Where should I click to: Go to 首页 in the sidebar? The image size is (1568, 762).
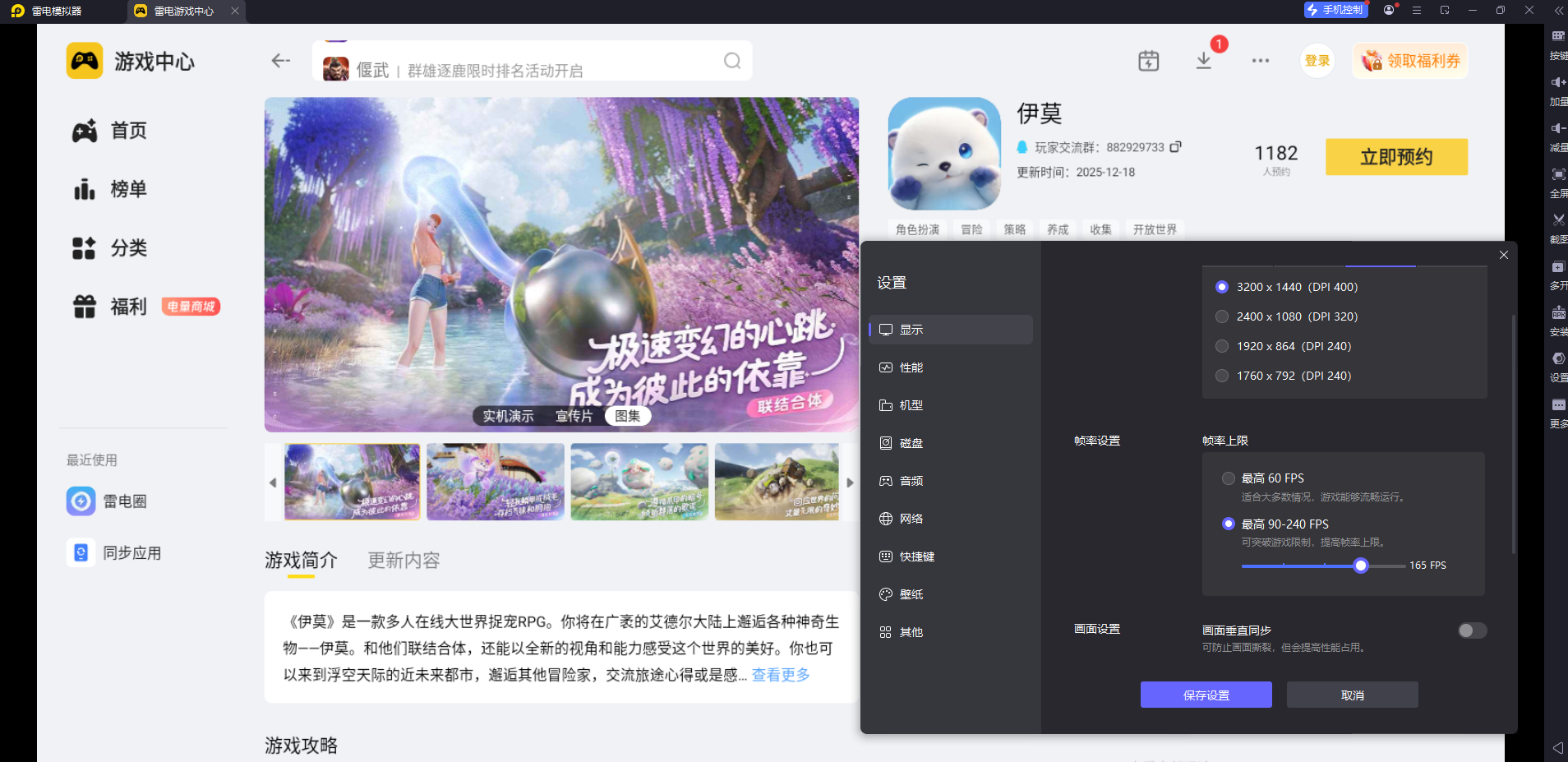[109, 131]
